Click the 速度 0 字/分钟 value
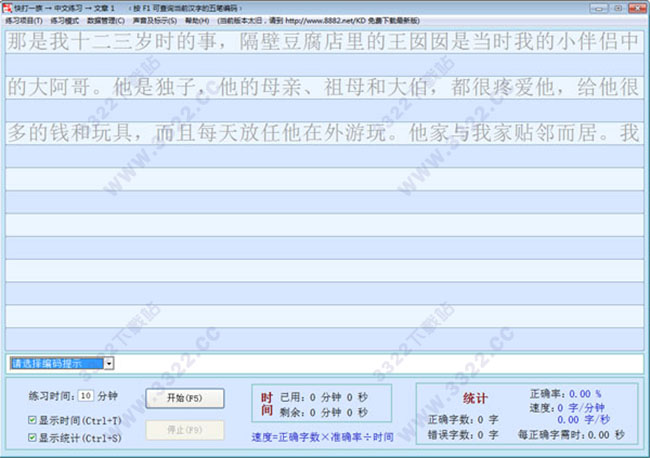This screenshot has width=650, height=458. point(581,408)
